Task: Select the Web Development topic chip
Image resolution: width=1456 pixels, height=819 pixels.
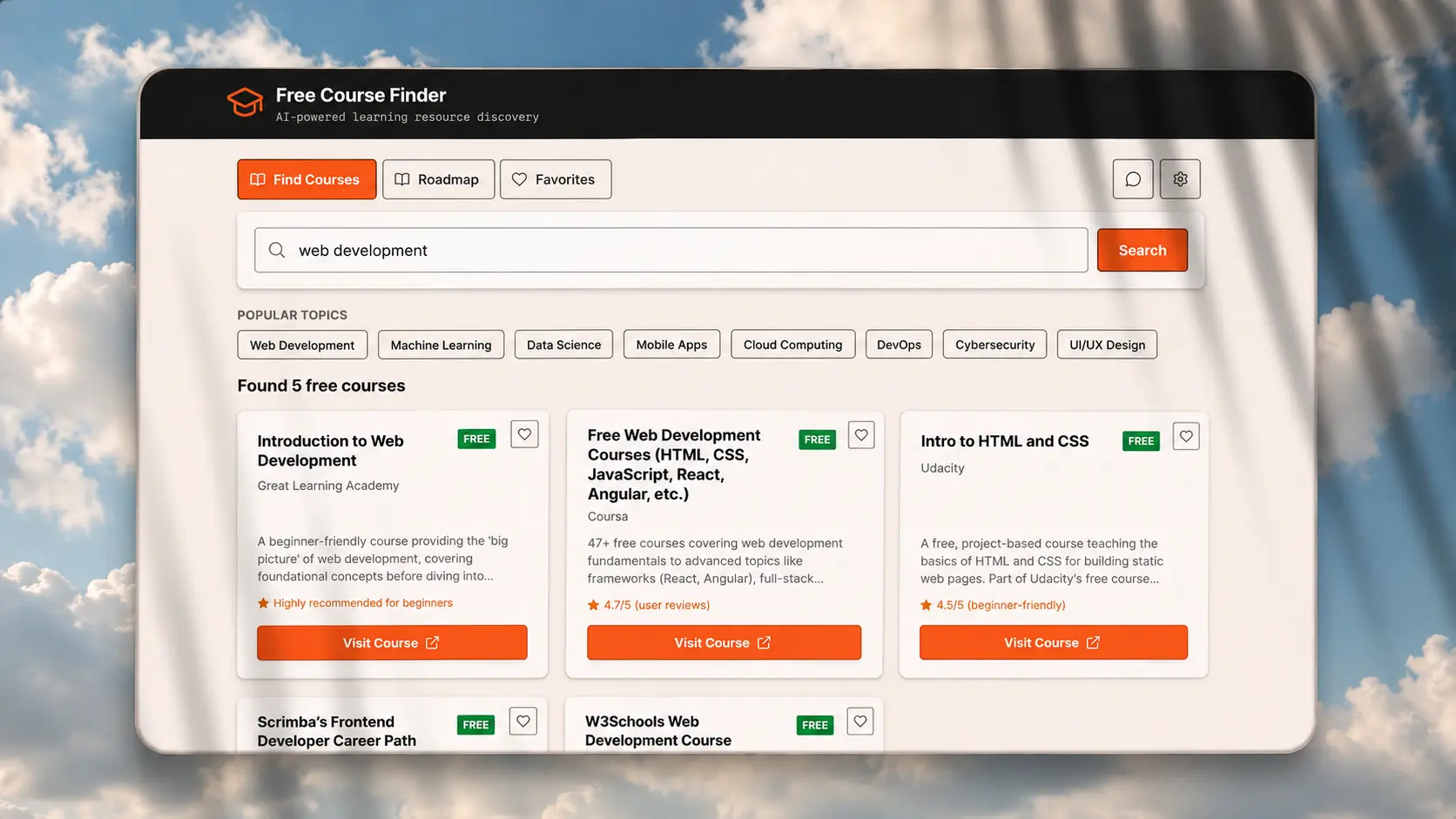Action: tap(302, 345)
